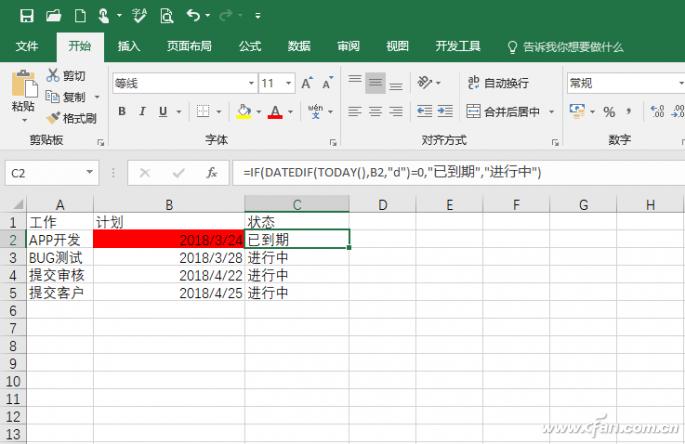Viewport: 685px width, 444px height.
Task: Click the Top Align icon
Action: coord(355,81)
